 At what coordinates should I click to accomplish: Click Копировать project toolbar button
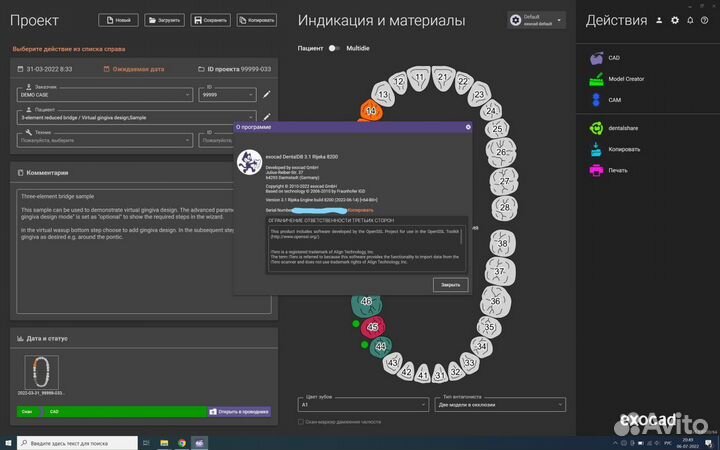pyautogui.click(x=257, y=20)
